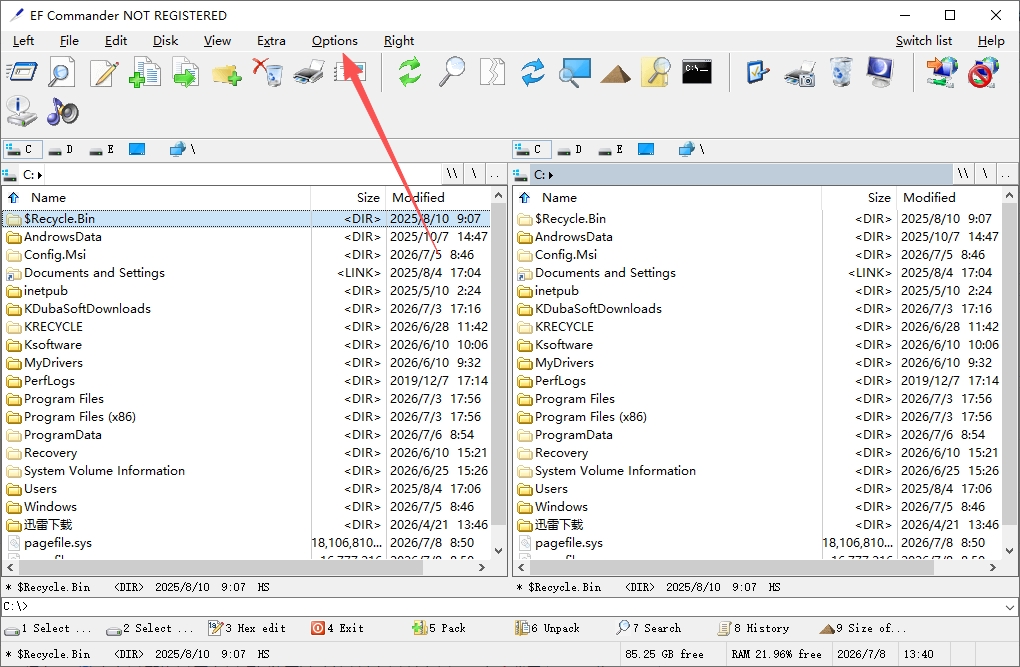Viewport: 1020px width, 667px height.
Task: Click the Print printer icon
Action: tap(308, 72)
